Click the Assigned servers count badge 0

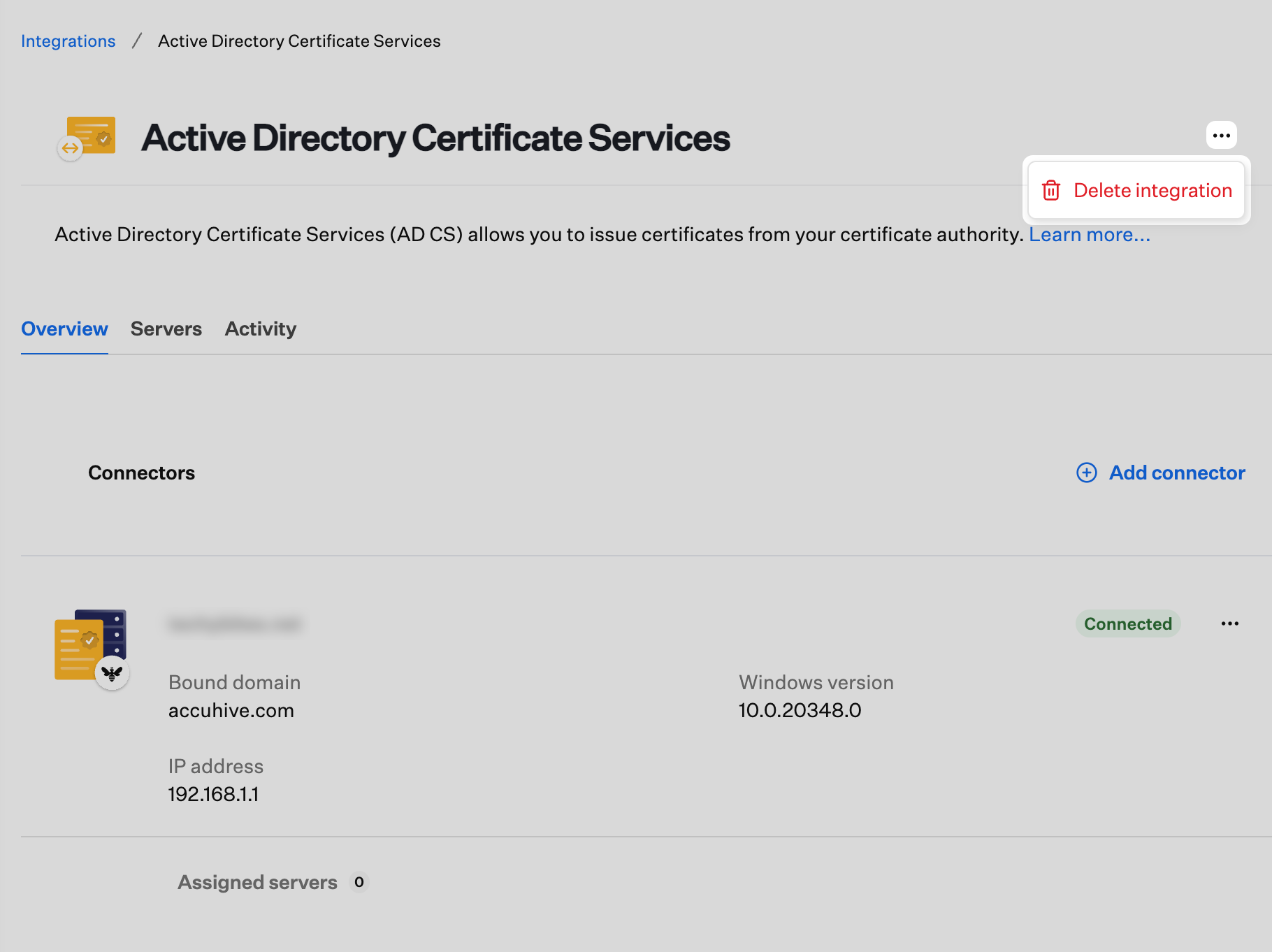359,882
